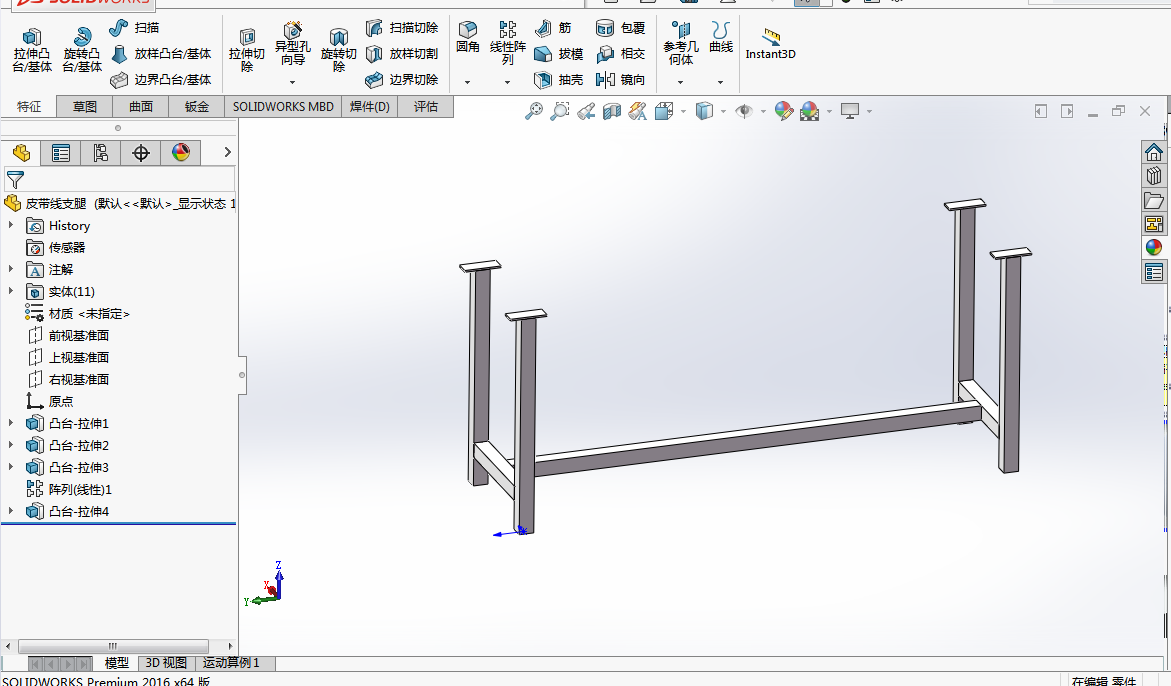1171x686 pixels.
Task: Open the File Explorer folder task pane icon
Action: tap(1154, 200)
